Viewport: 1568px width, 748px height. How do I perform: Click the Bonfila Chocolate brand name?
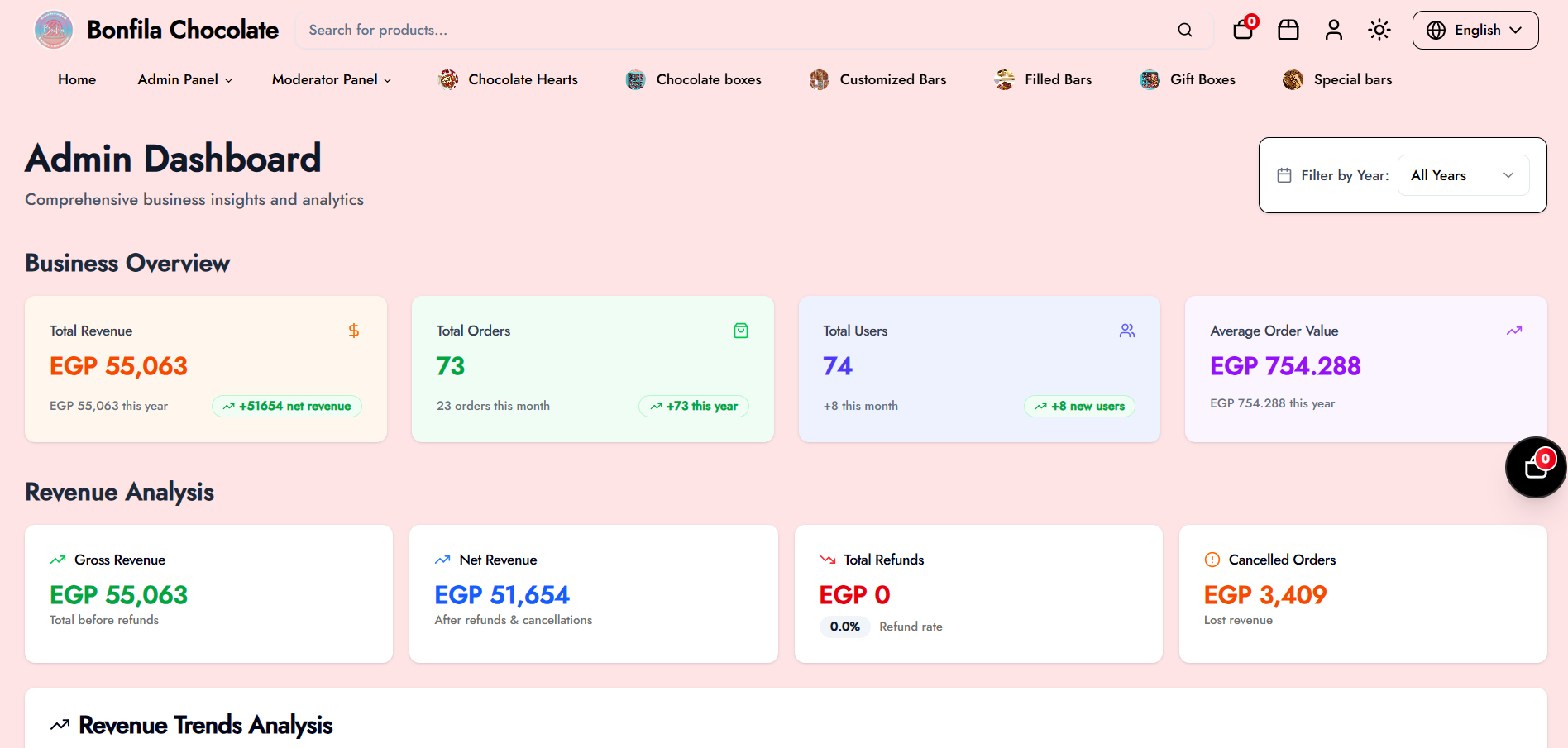(183, 30)
